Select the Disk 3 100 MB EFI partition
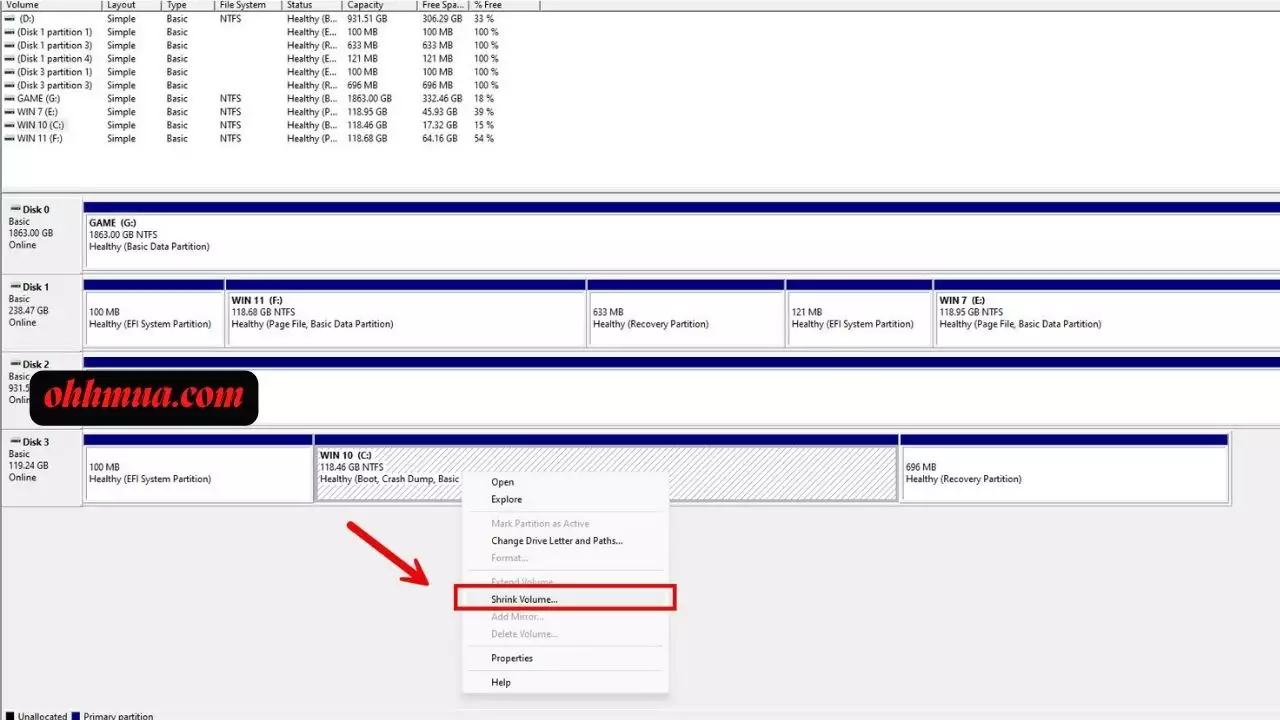Image resolution: width=1280 pixels, height=720 pixels. click(198, 468)
